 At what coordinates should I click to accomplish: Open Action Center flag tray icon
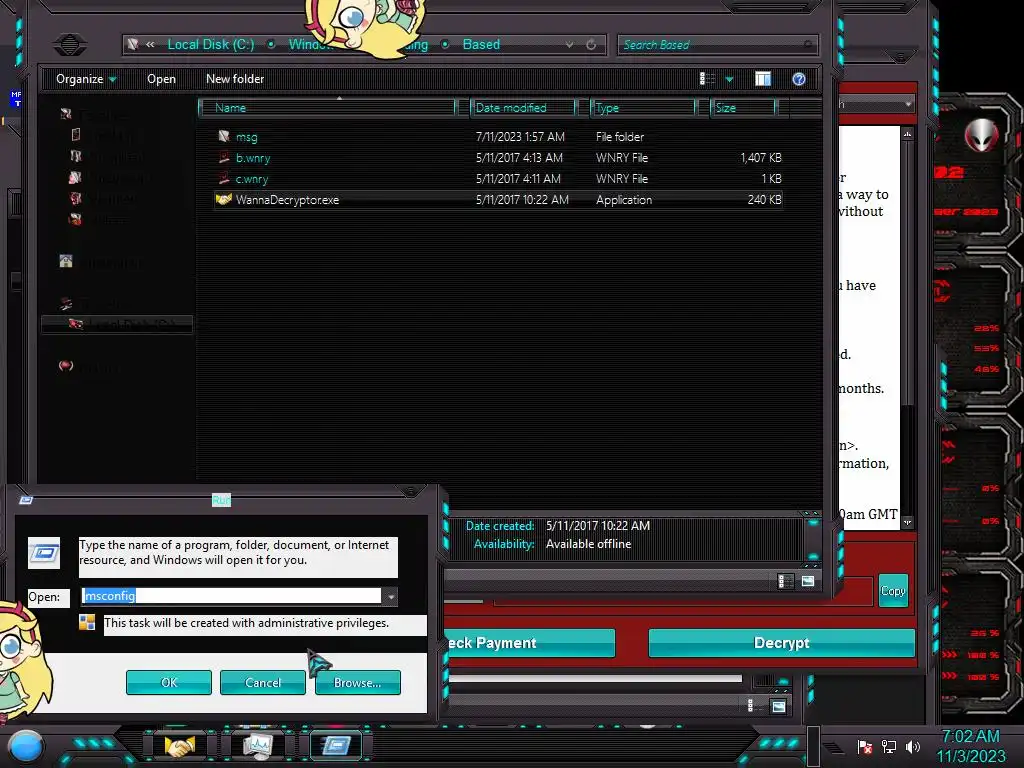coord(865,747)
